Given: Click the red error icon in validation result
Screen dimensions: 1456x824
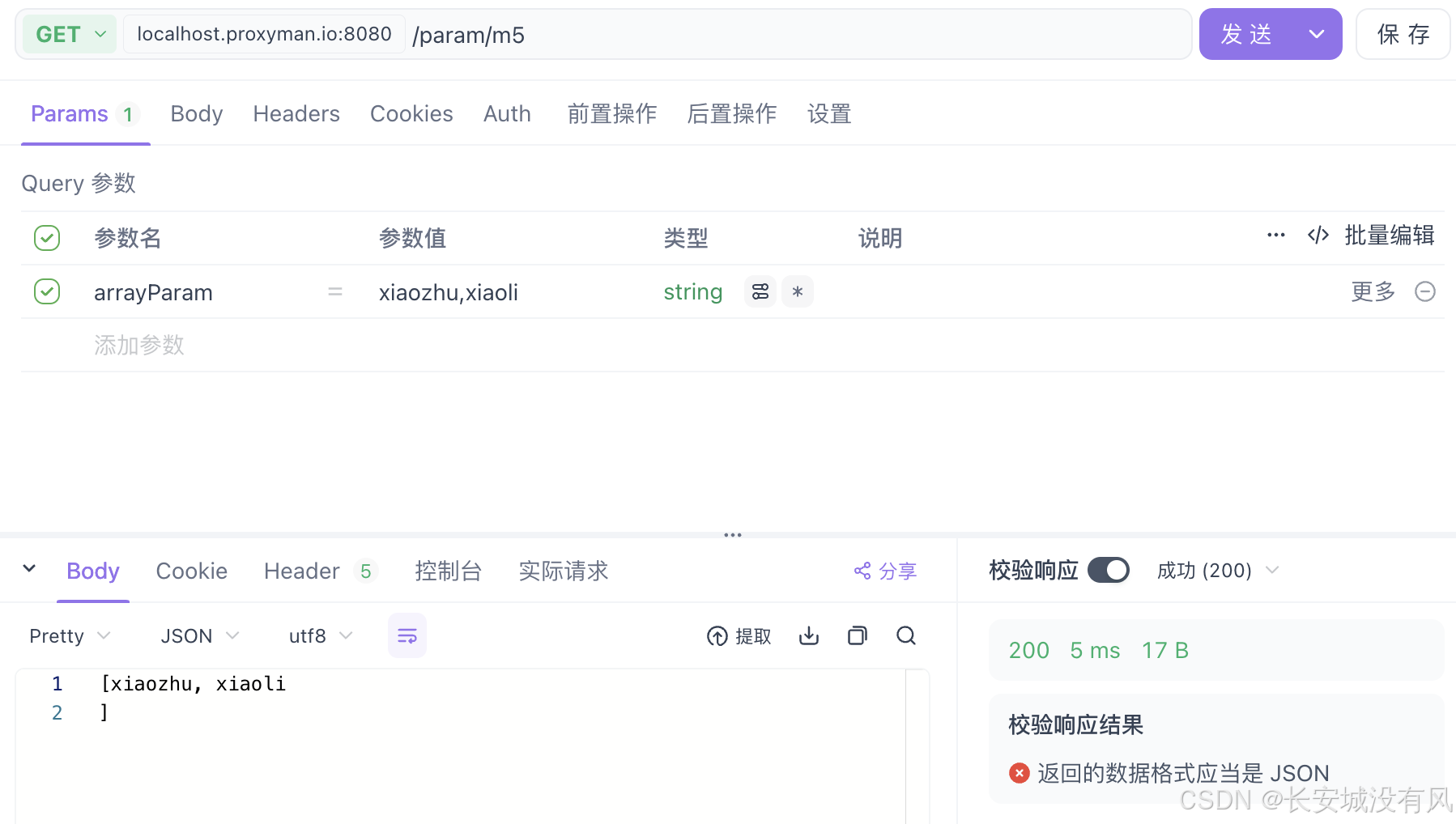Looking at the screenshot, I should [x=1020, y=773].
